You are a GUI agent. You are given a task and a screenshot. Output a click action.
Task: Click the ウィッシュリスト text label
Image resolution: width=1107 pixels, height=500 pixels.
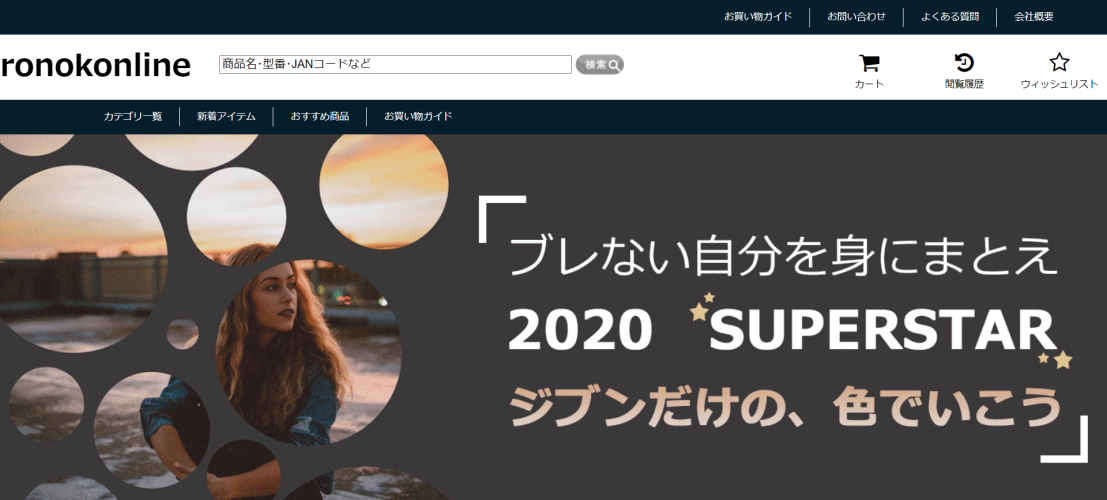[x=1059, y=85]
